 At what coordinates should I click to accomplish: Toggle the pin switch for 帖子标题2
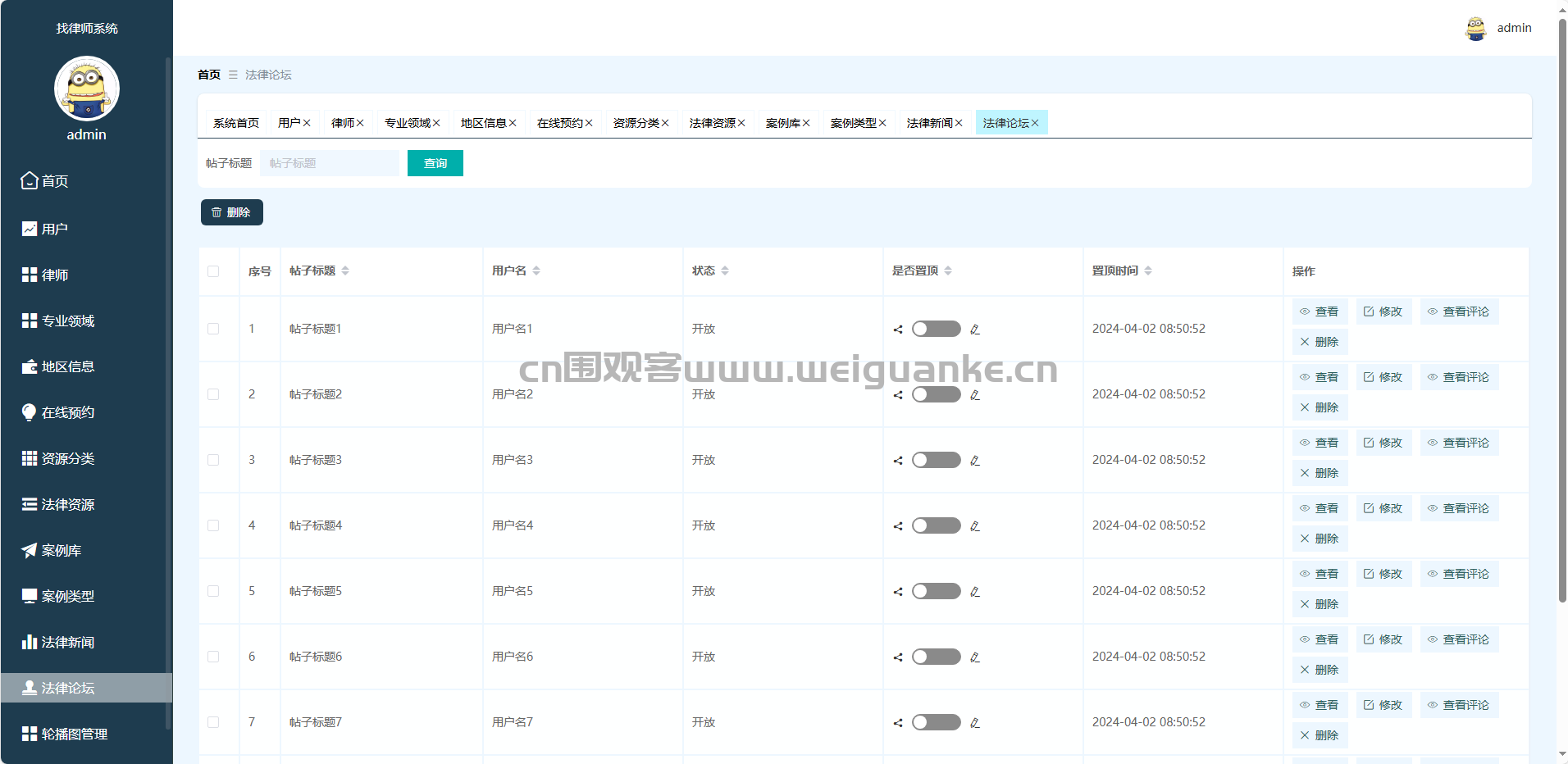(936, 394)
